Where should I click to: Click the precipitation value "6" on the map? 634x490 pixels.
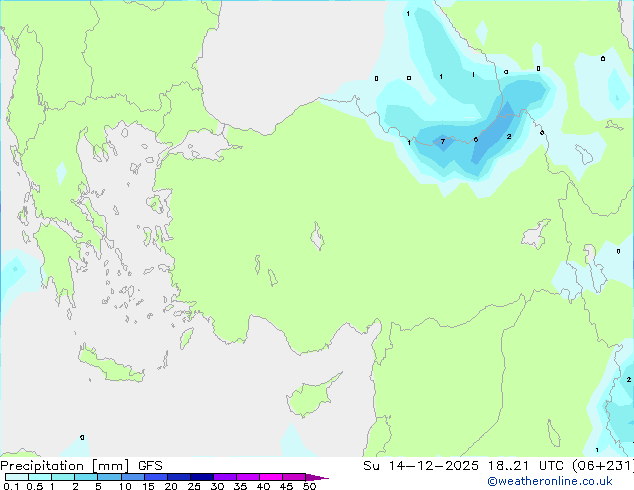(476, 139)
